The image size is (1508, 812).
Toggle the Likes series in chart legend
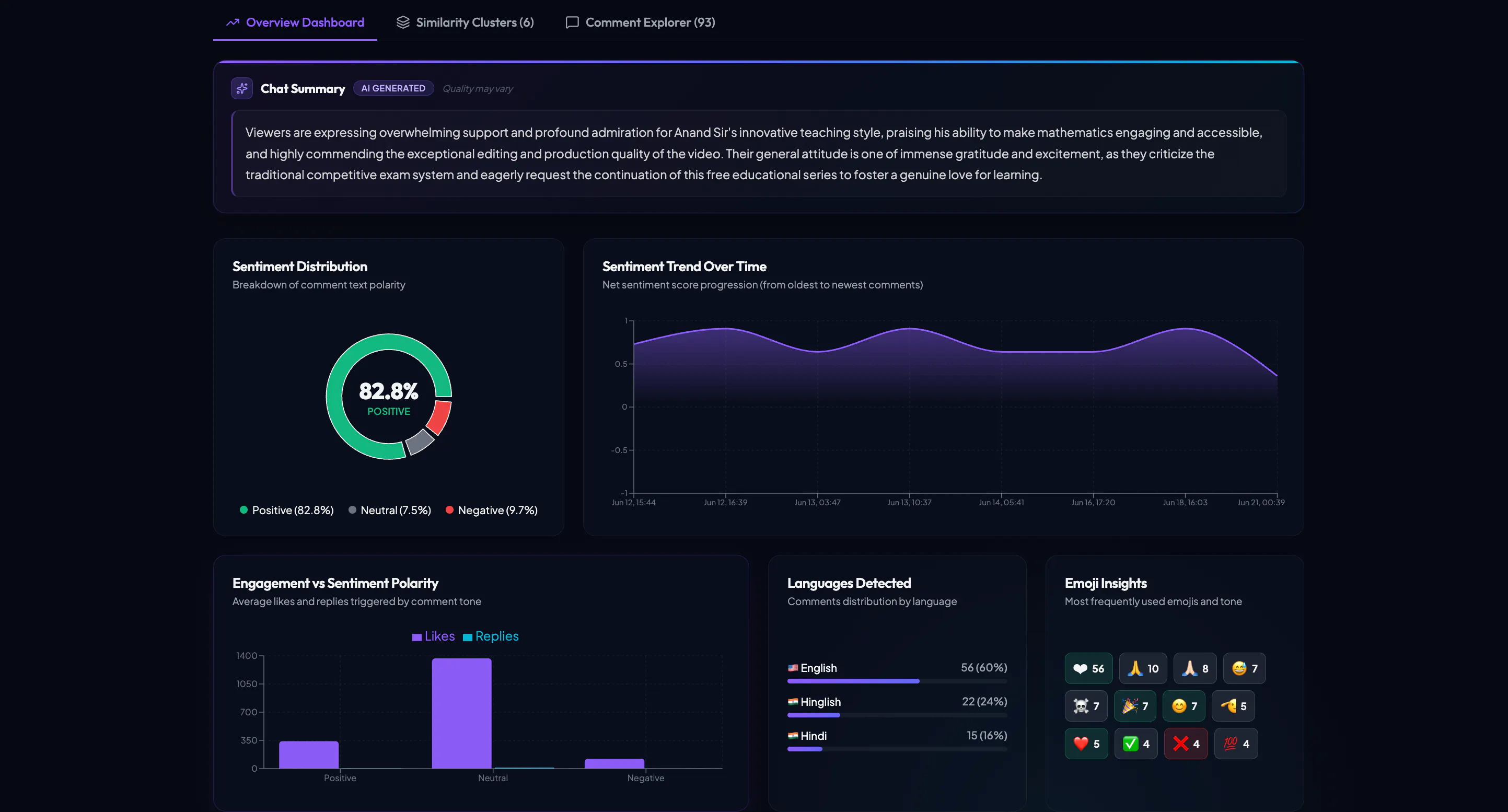pyautogui.click(x=433, y=636)
